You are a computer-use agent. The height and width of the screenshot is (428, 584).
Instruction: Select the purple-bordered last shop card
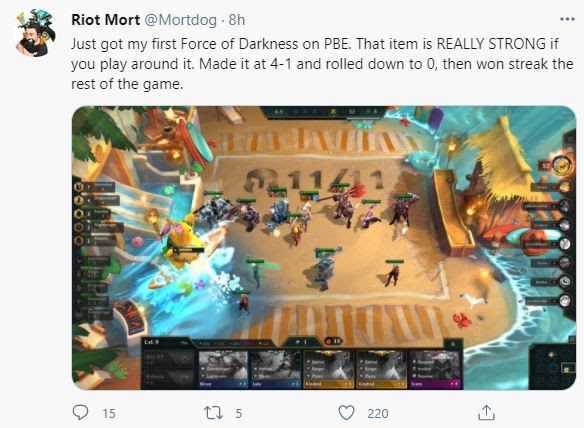coord(434,369)
